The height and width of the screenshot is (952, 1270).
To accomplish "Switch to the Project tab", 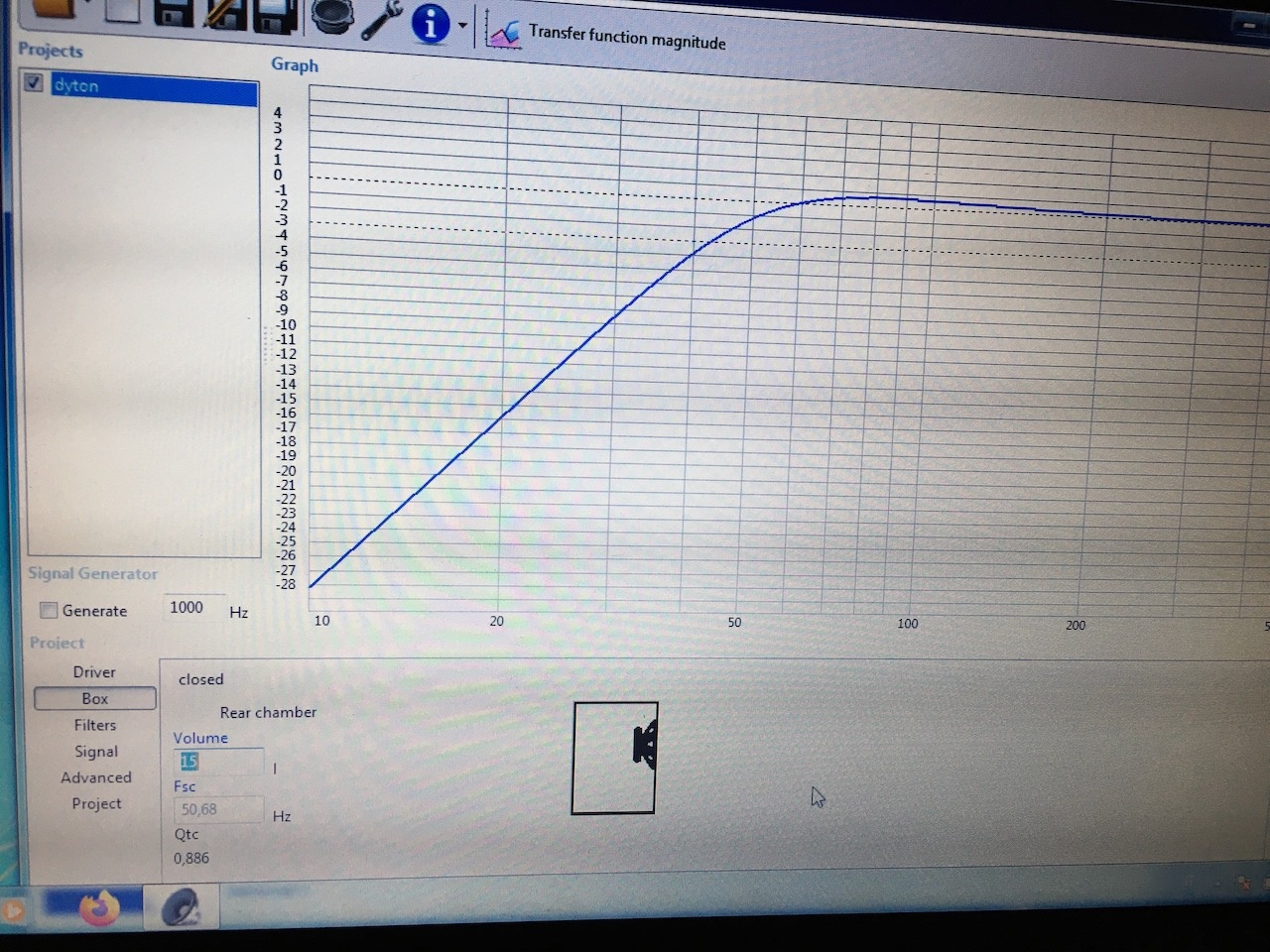I will tap(96, 803).
